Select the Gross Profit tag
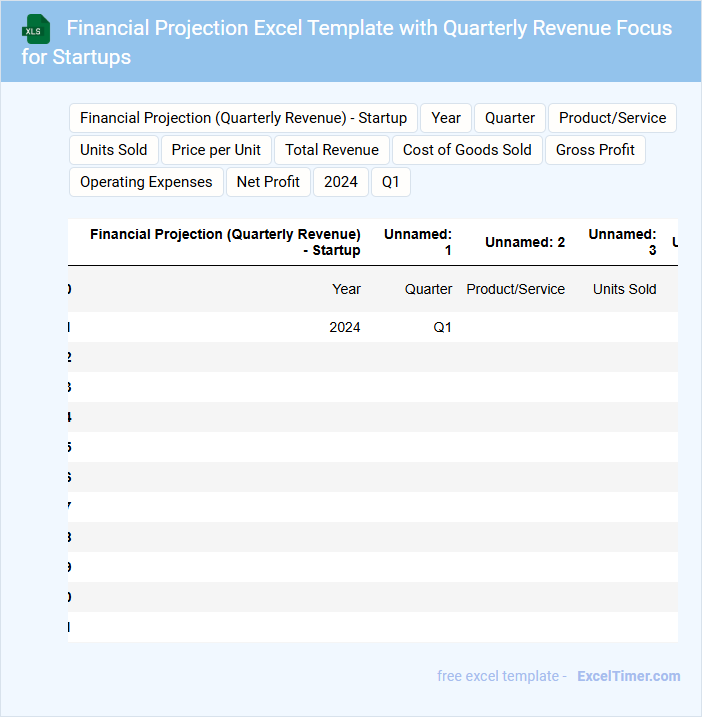The width and height of the screenshot is (702, 717). (x=595, y=150)
